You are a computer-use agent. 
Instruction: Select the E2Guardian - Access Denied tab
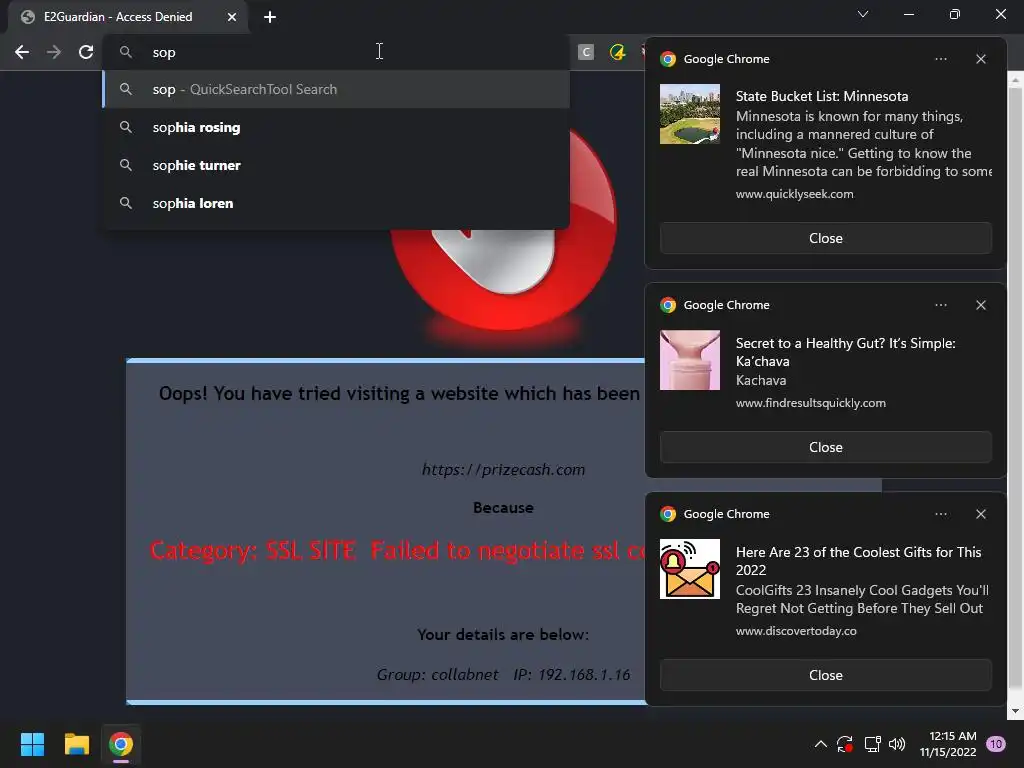128,17
